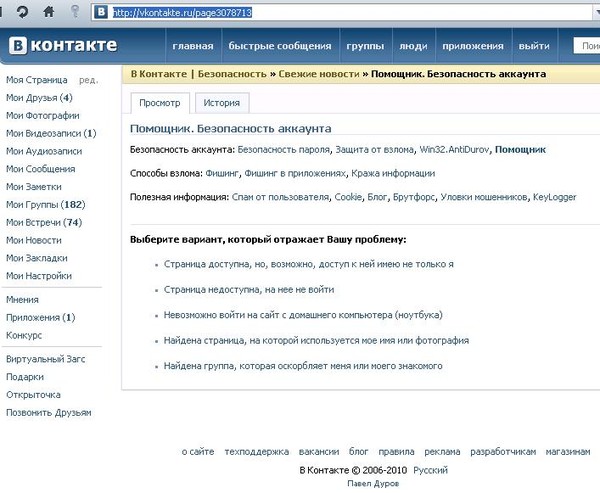Open Мои Новости in sidebar
The width and height of the screenshot is (600, 493).
34,240
